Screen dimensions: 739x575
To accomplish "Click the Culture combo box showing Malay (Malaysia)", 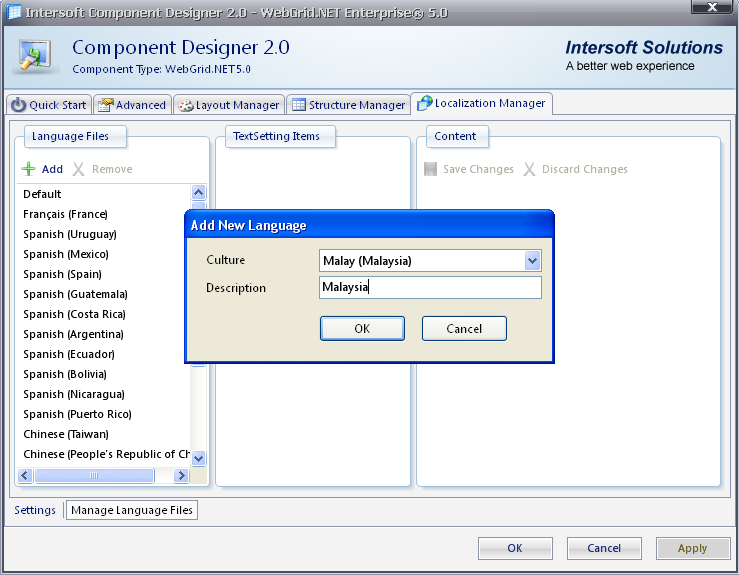I will click(430, 261).
